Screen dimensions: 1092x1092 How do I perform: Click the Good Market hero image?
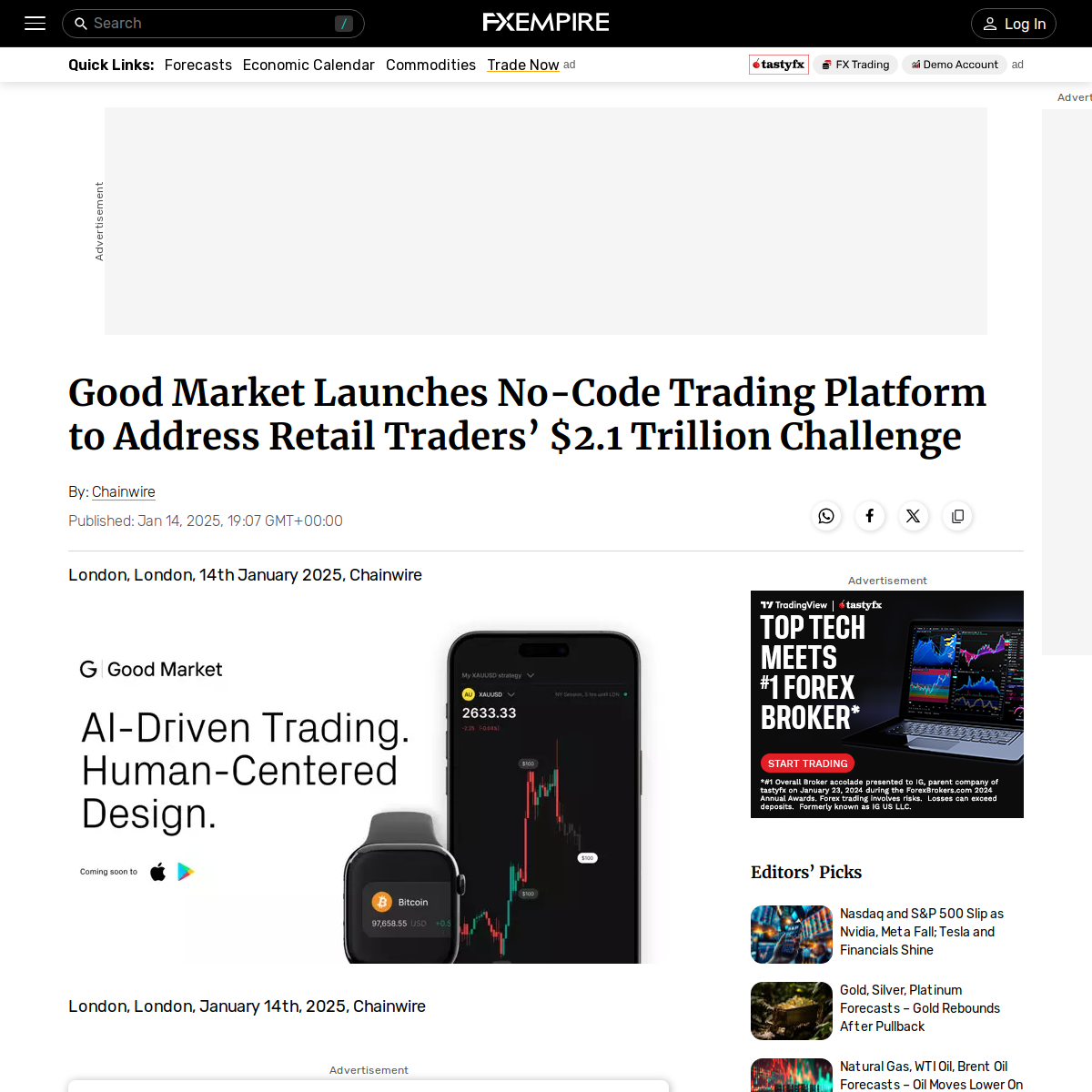pos(369,792)
